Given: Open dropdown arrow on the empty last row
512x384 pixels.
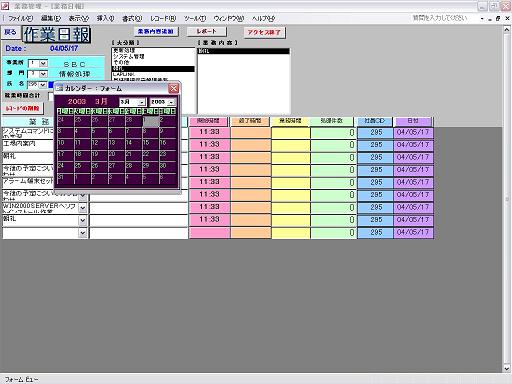Looking at the screenshot, I should [x=83, y=233].
